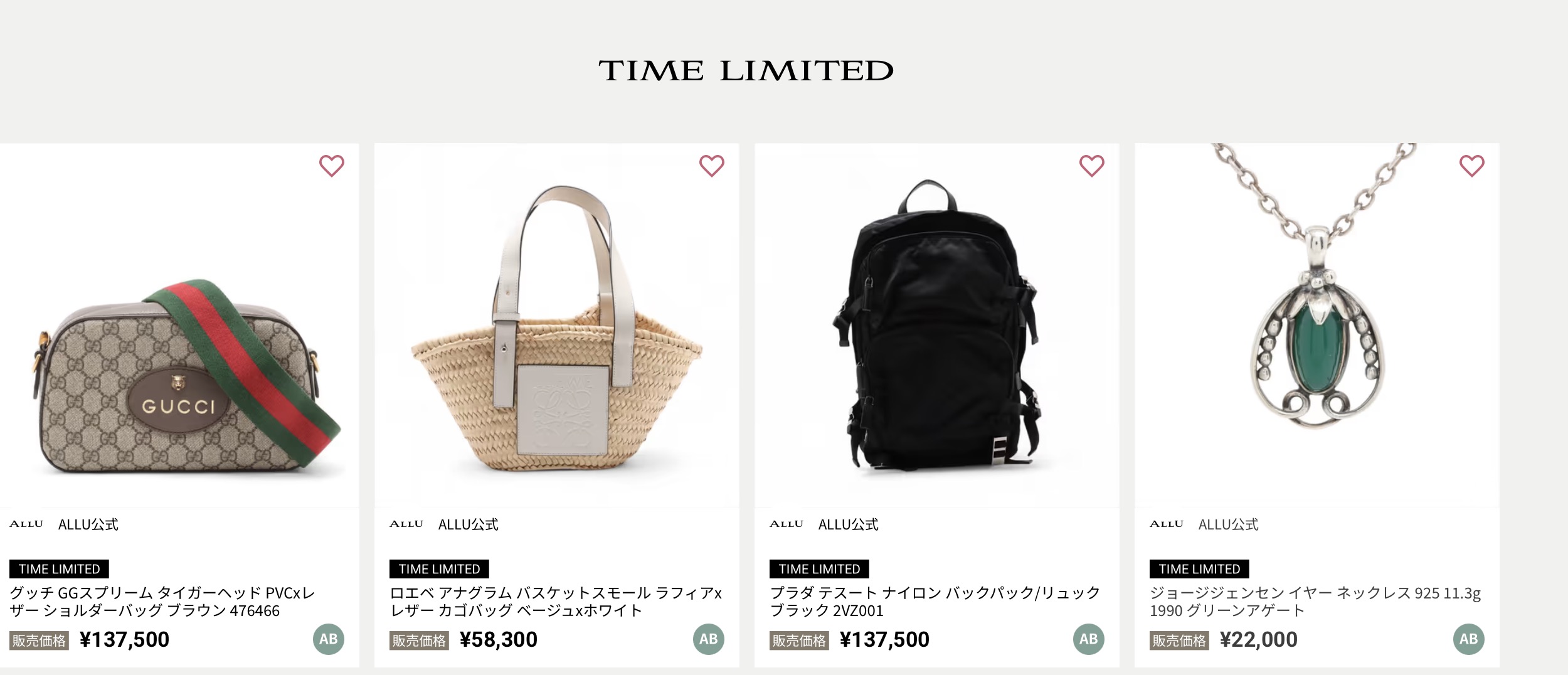View the Loewe raffia basket bag image

(x=557, y=339)
